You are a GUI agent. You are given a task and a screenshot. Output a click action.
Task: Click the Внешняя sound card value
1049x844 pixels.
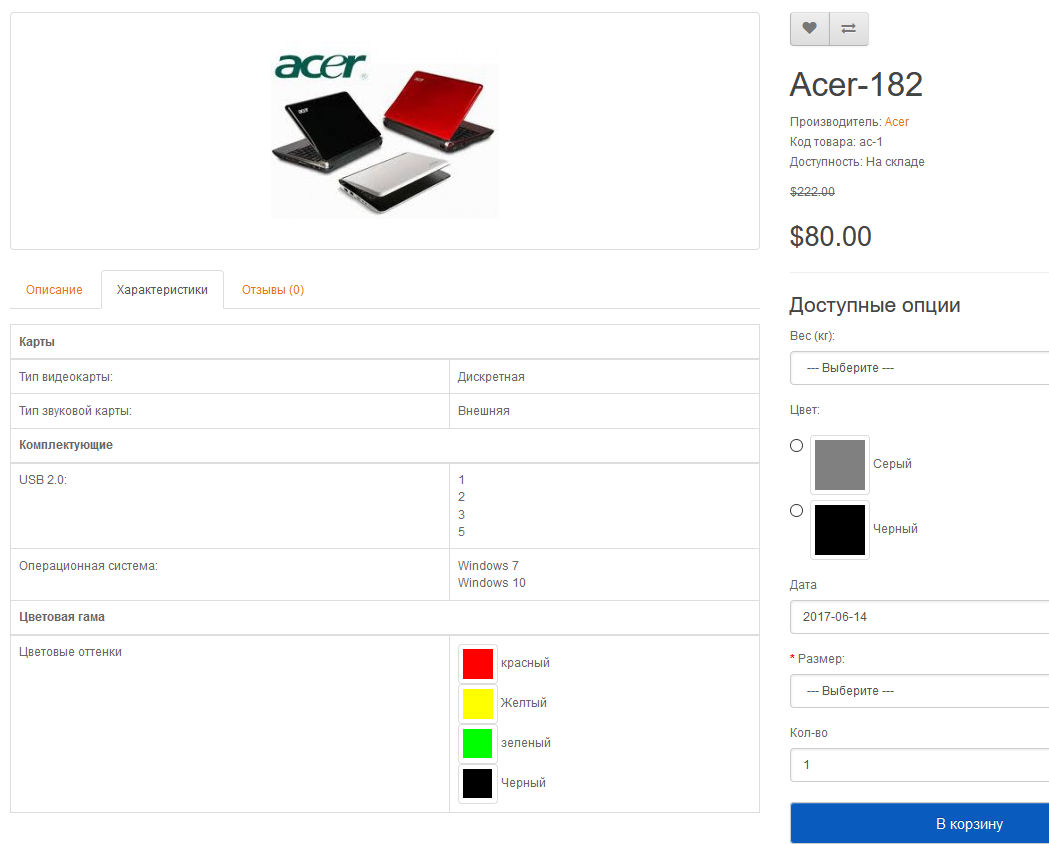click(484, 411)
